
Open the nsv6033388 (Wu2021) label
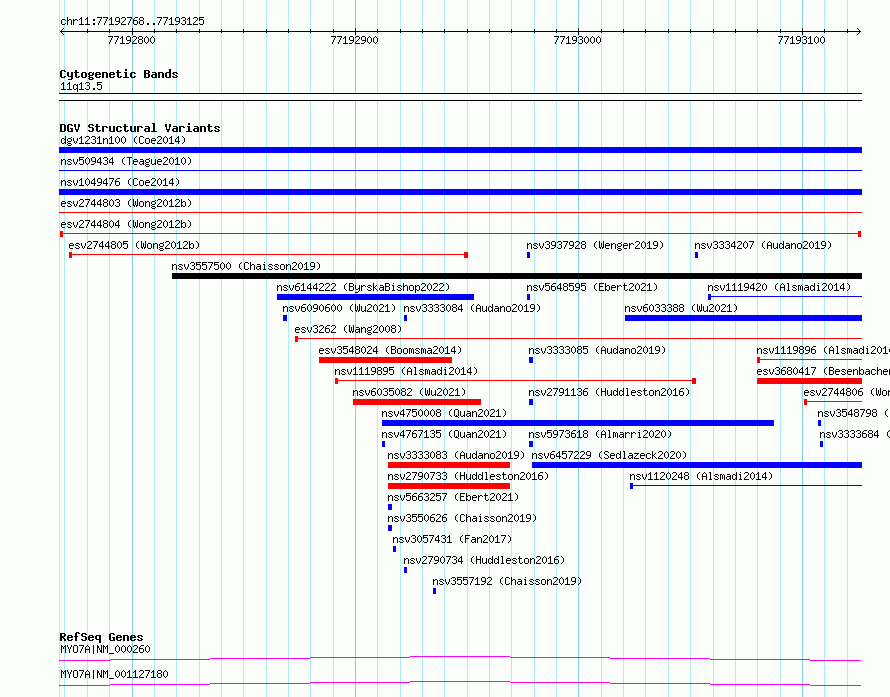click(681, 308)
